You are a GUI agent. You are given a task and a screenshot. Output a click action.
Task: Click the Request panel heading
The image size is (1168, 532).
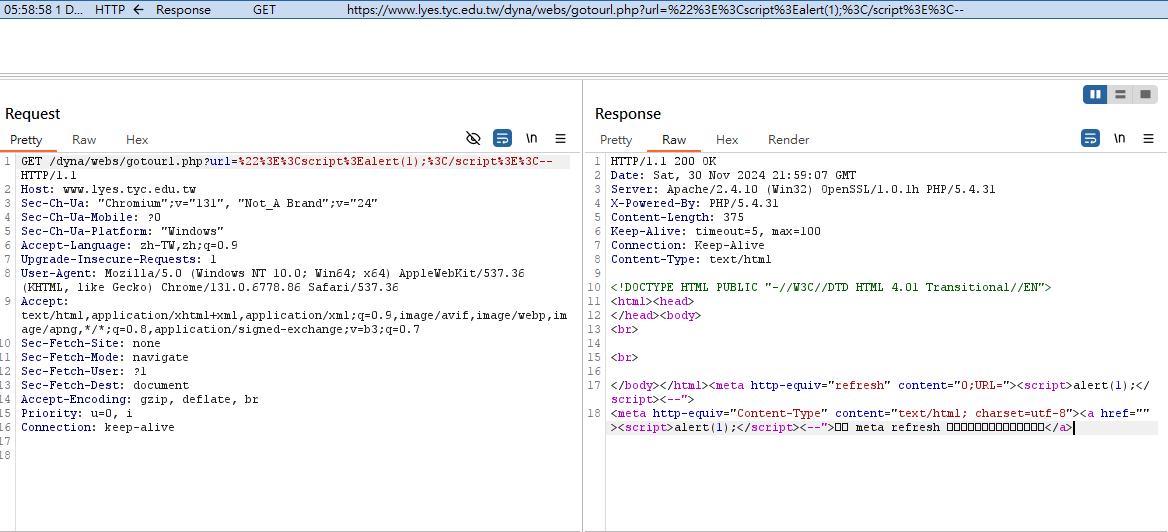(33, 114)
